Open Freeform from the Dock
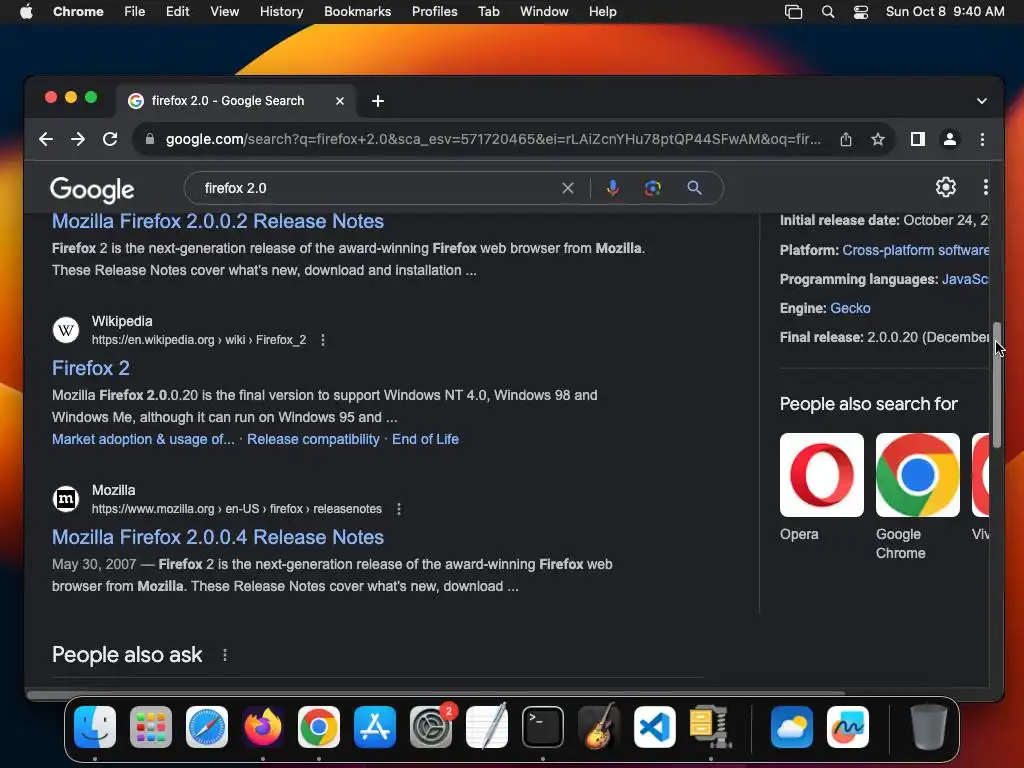 (848, 726)
